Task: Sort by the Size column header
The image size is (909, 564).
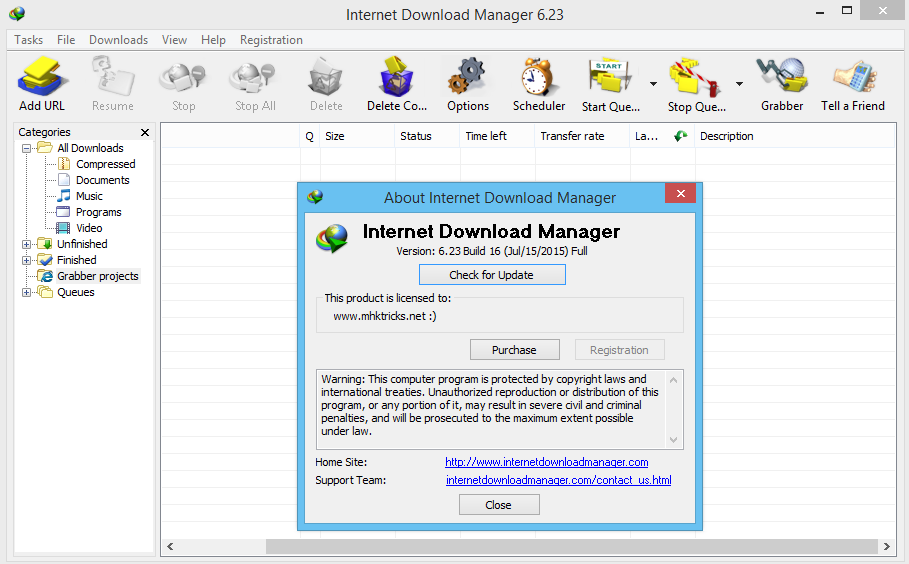Action: point(357,136)
